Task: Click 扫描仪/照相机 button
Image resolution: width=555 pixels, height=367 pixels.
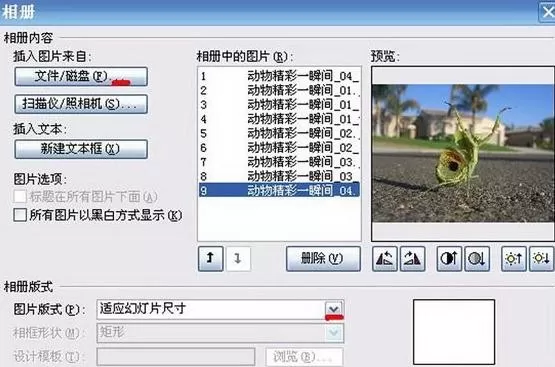Action: (x=81, y=104)
